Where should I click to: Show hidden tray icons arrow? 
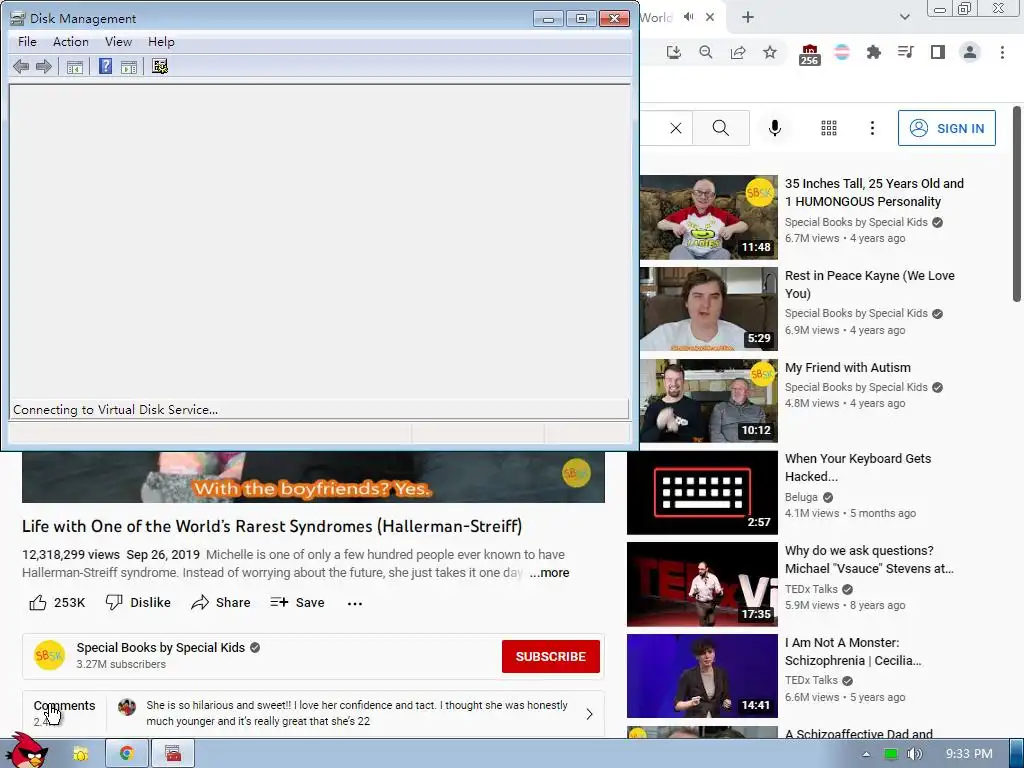coord(867,754)
